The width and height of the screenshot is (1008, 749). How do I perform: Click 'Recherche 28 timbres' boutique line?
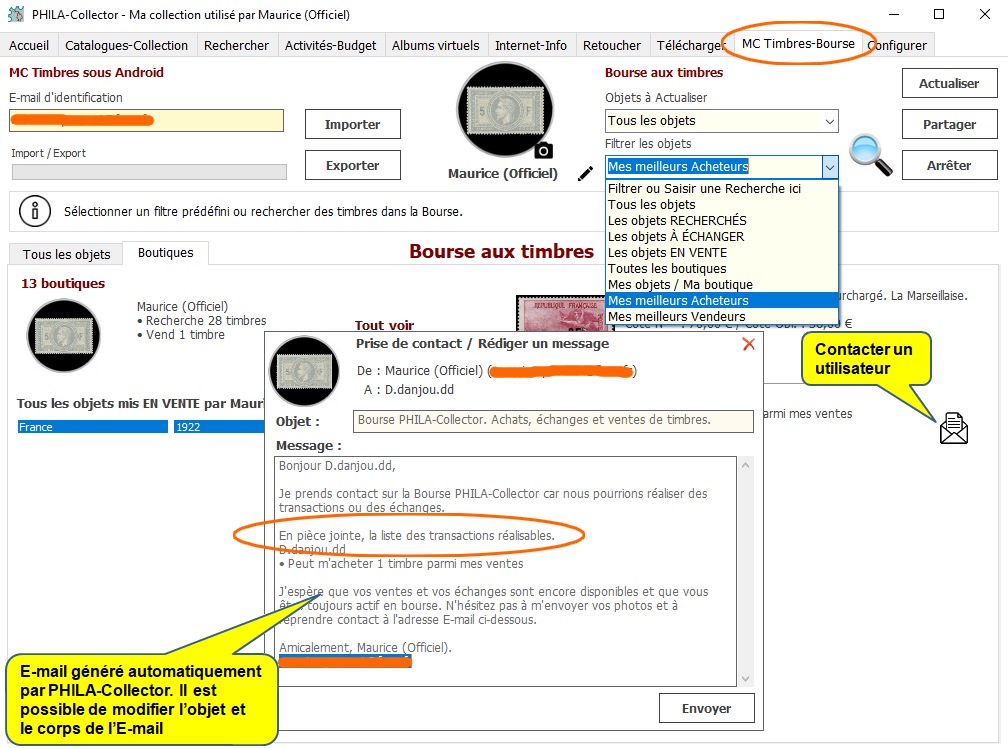202,321
